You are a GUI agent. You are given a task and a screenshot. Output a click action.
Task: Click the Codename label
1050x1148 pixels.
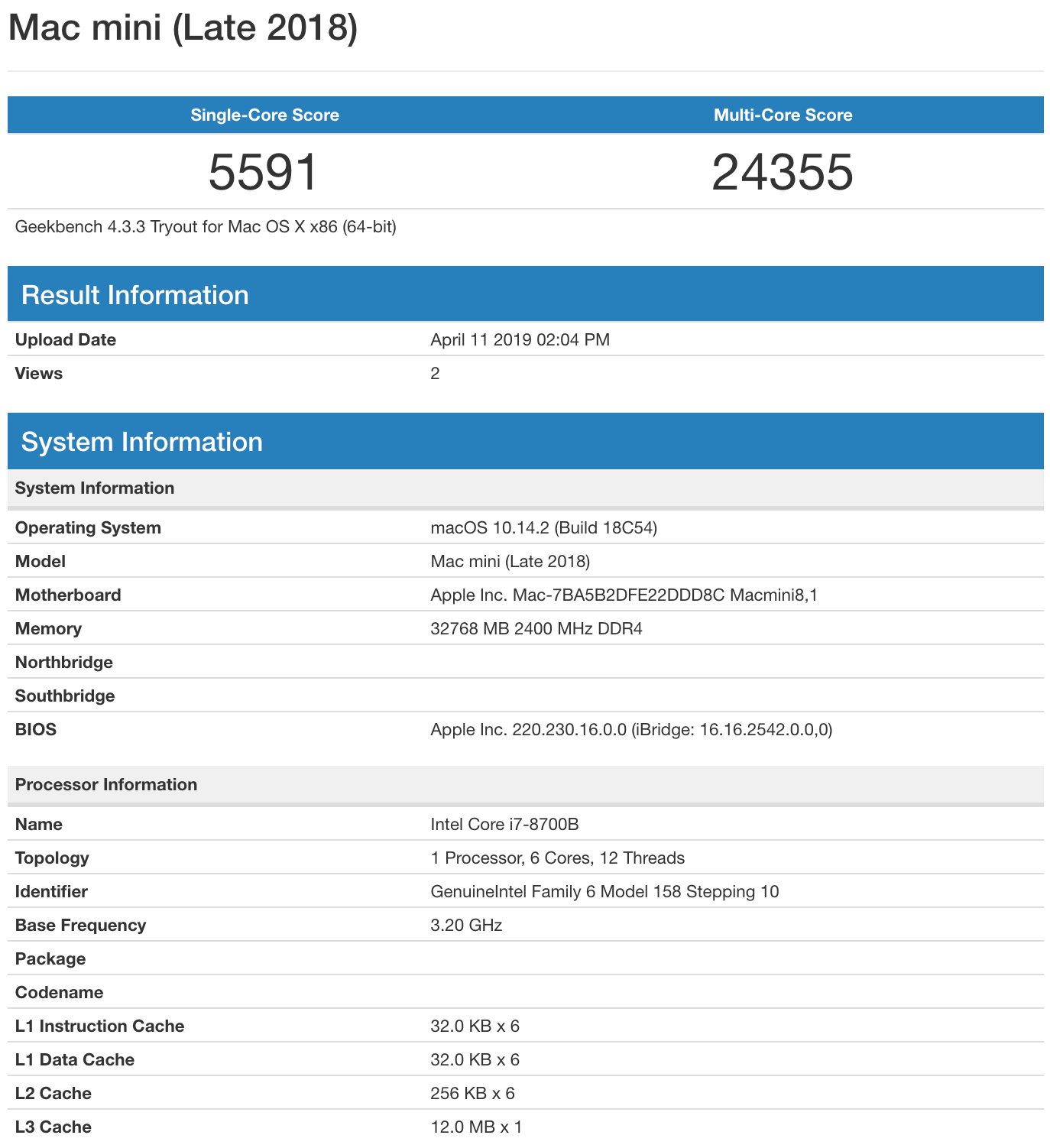click(x=59, y=993)
